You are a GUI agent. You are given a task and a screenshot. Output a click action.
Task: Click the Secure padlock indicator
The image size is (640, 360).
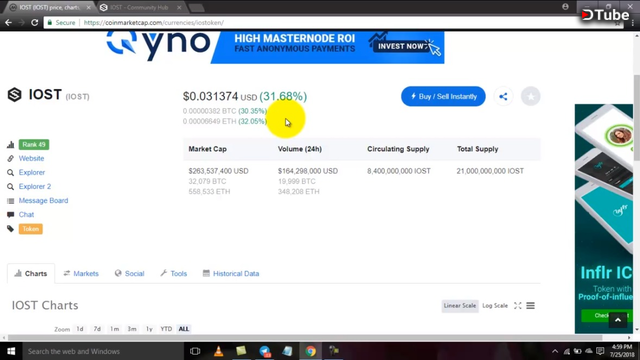pos(61,22)
